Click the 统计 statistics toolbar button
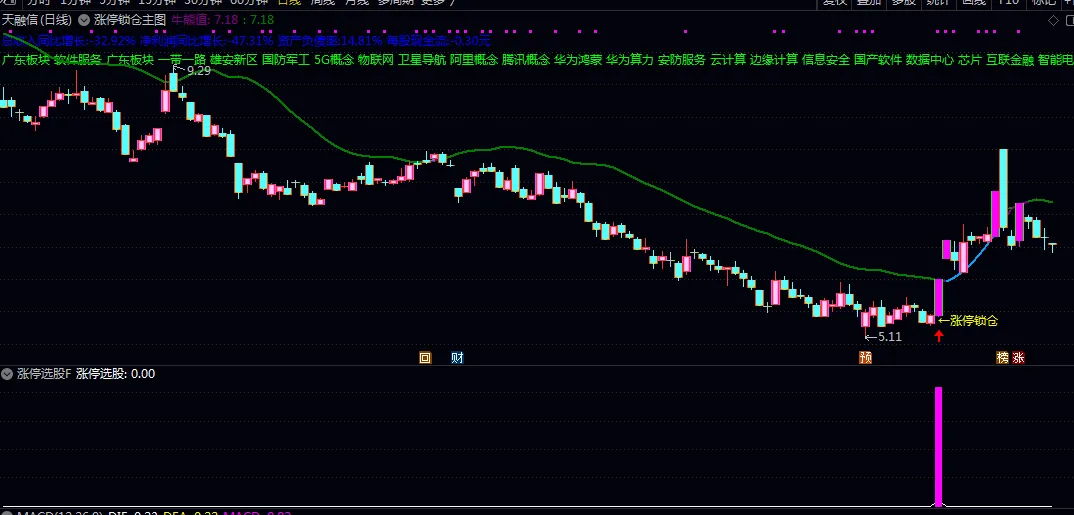The height and width of the screenshot is (515, 1074). pyautogui.click(x=938, y=3)
